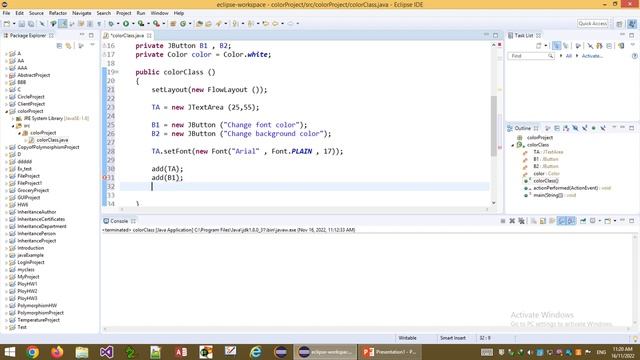Toggle Hide Local Types in Outline toolbar
Viewport: 640px width, 360px height.
[603, 128]
